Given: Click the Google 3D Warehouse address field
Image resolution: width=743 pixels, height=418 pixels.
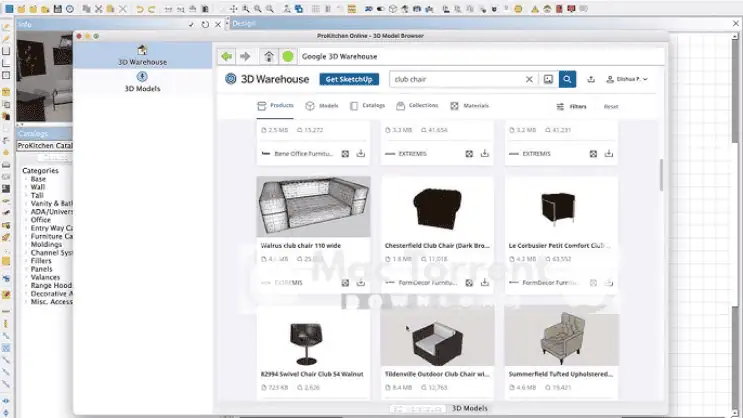Looking at the screenshot, I should 481,56.
